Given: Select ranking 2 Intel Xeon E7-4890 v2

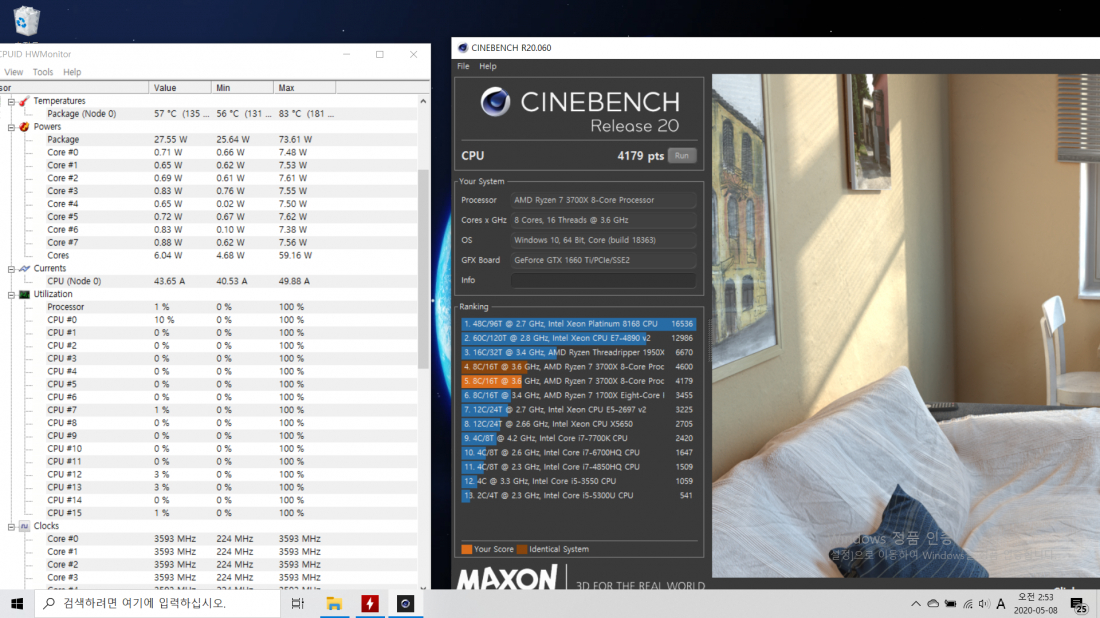Looking at the screenshot, I should tap(578, 338).
